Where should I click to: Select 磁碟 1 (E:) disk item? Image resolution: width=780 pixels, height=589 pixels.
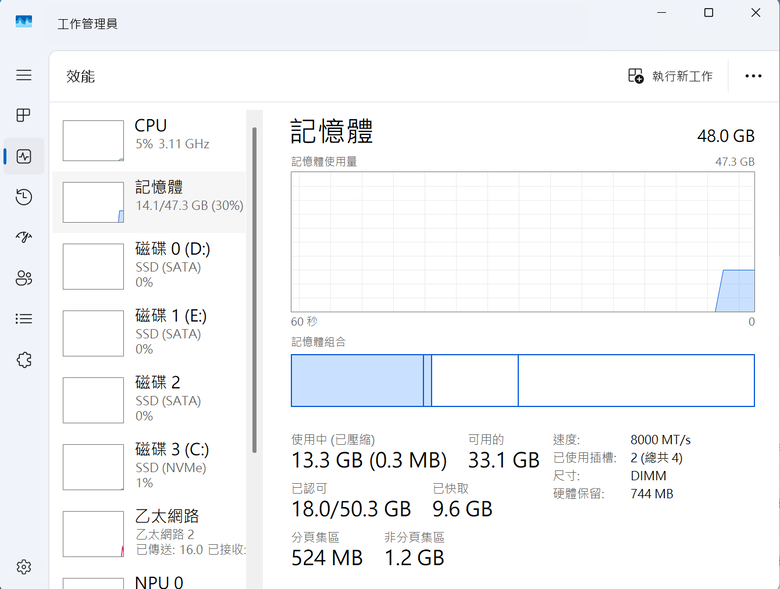point(149,333)
